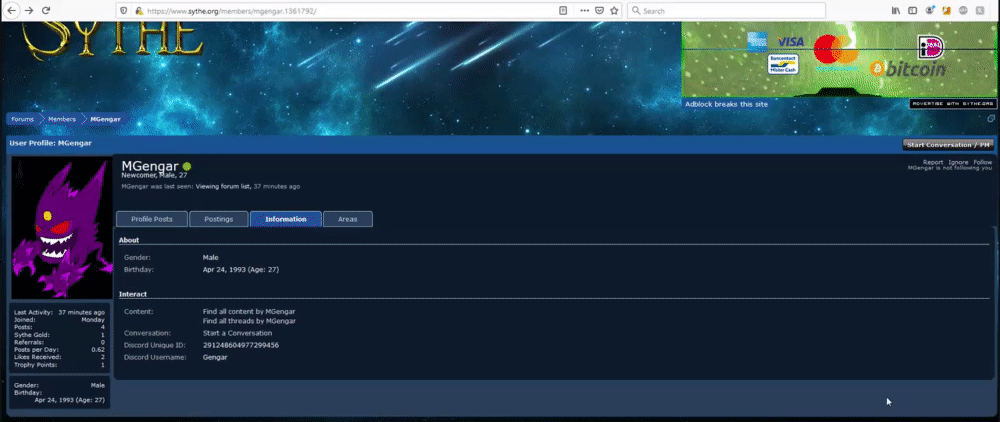Screen dimensions: 1000x422
Task: Click the small icon below Advertise banner
Action: click(991, 119)
